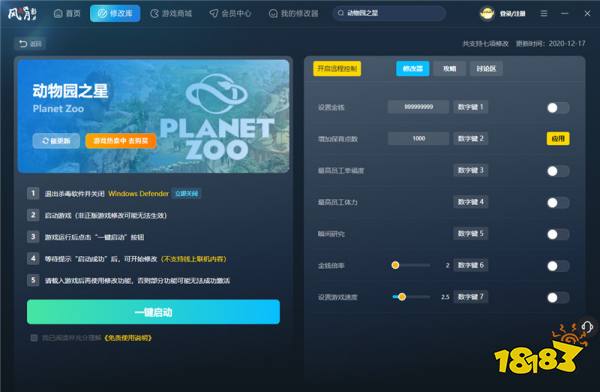This screenshot has height=392, width=600.
Task: Open the 会员中心 member center tab
Action: (230, 13)
